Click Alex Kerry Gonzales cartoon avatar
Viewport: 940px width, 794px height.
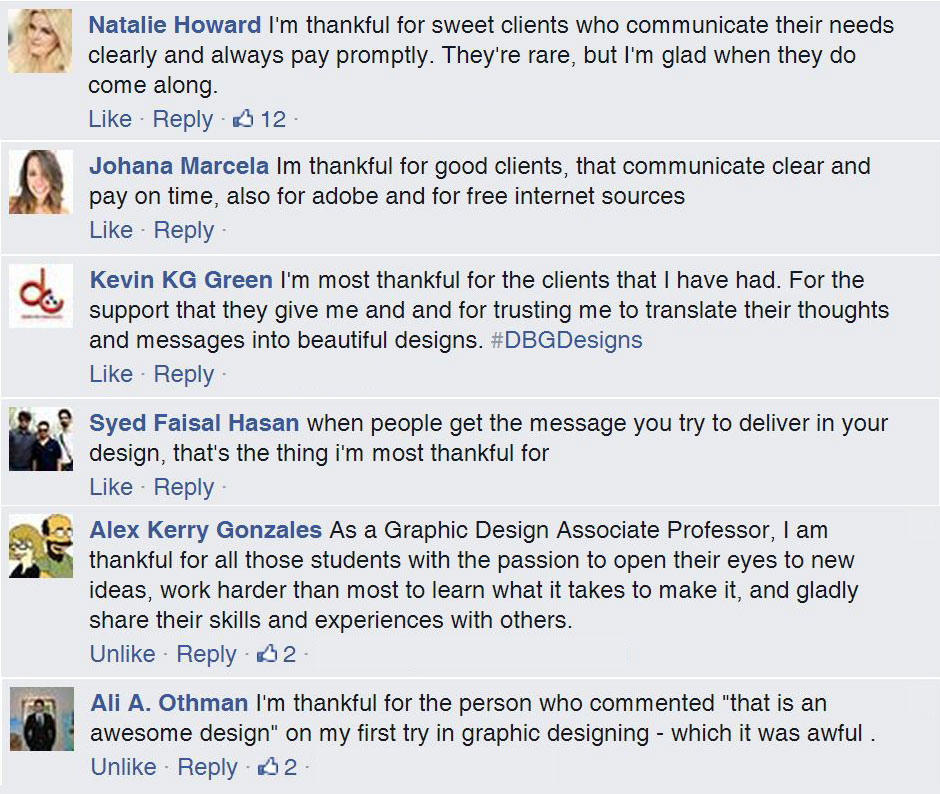pos(41,546)
